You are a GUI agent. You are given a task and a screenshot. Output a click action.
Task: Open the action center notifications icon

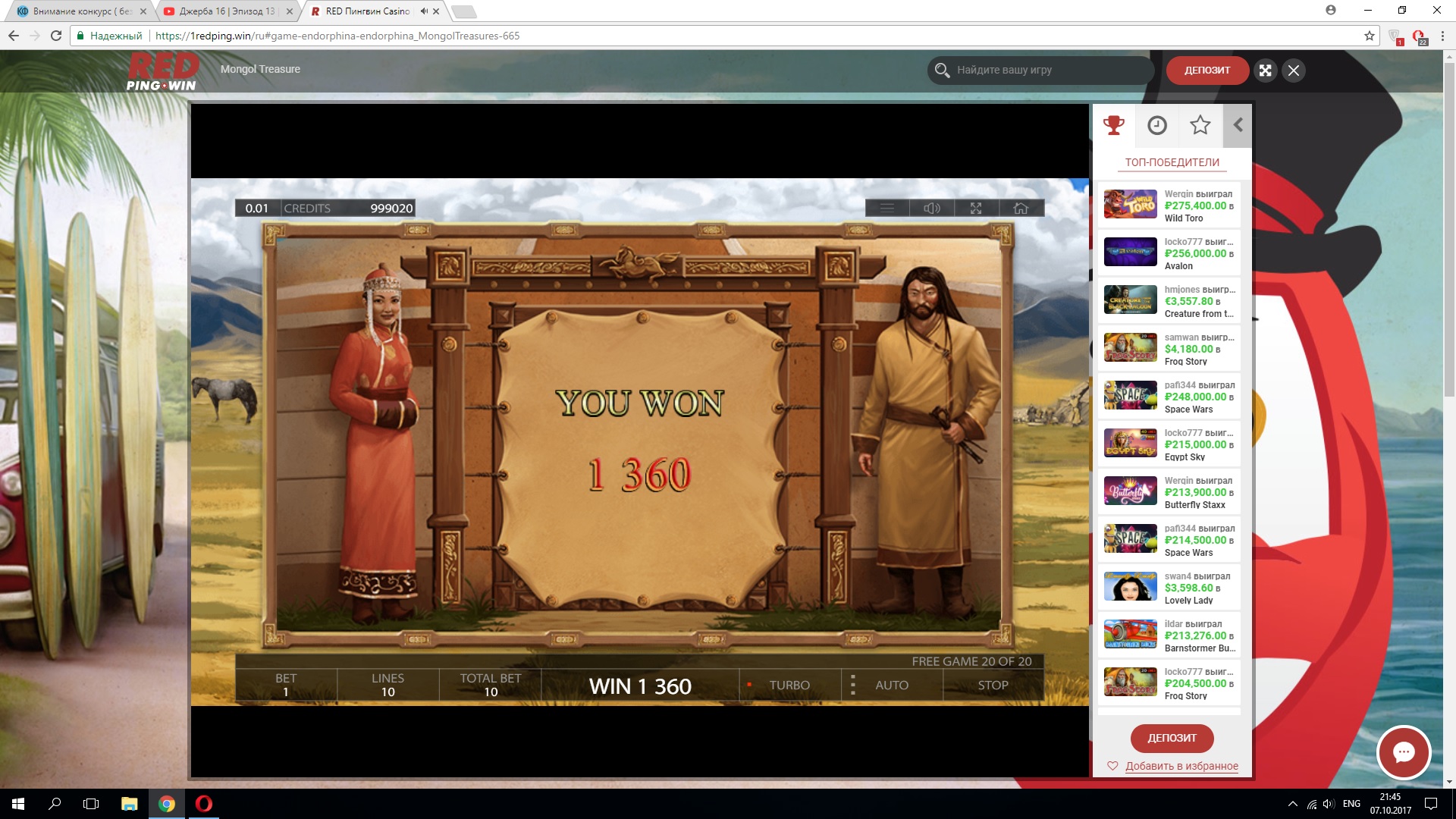click(1431, 804)
